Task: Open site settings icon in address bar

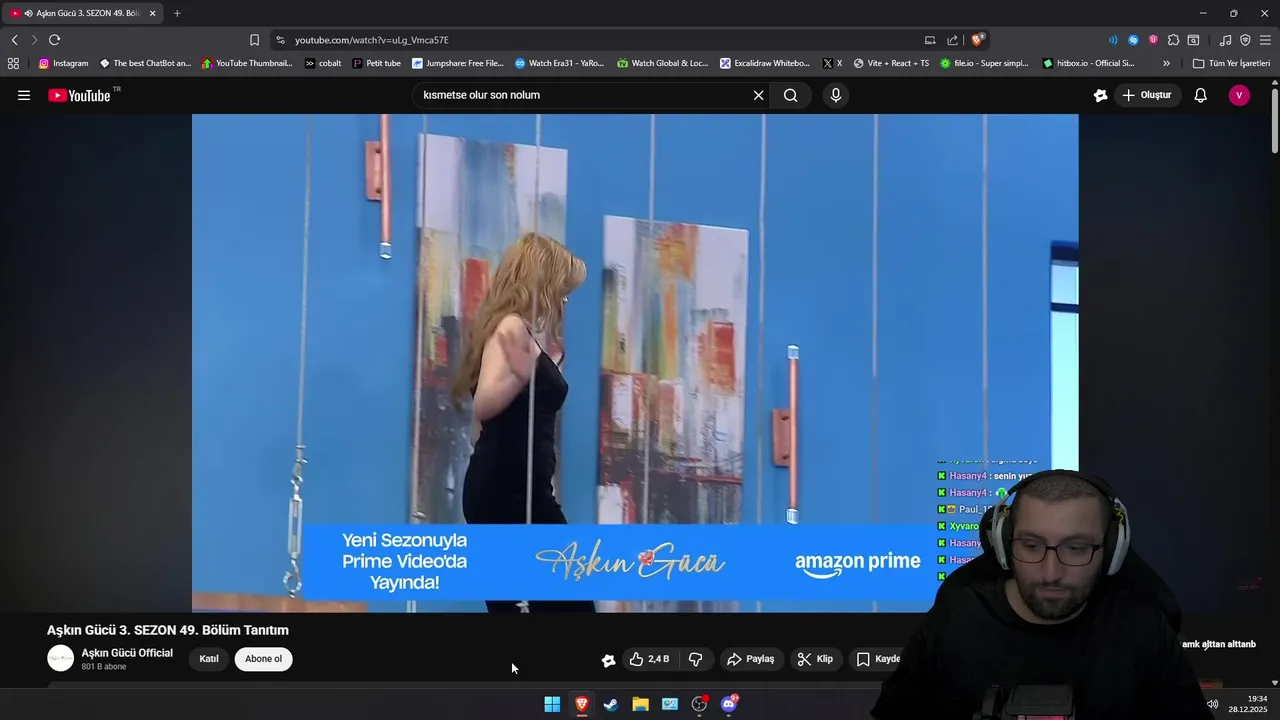Action: click(280, 40)
